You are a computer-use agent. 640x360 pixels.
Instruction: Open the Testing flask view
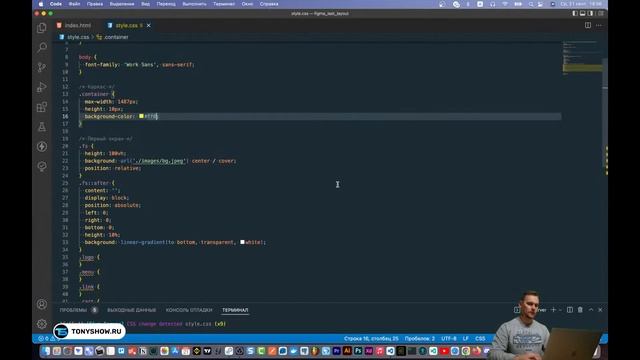pos(42,127)
